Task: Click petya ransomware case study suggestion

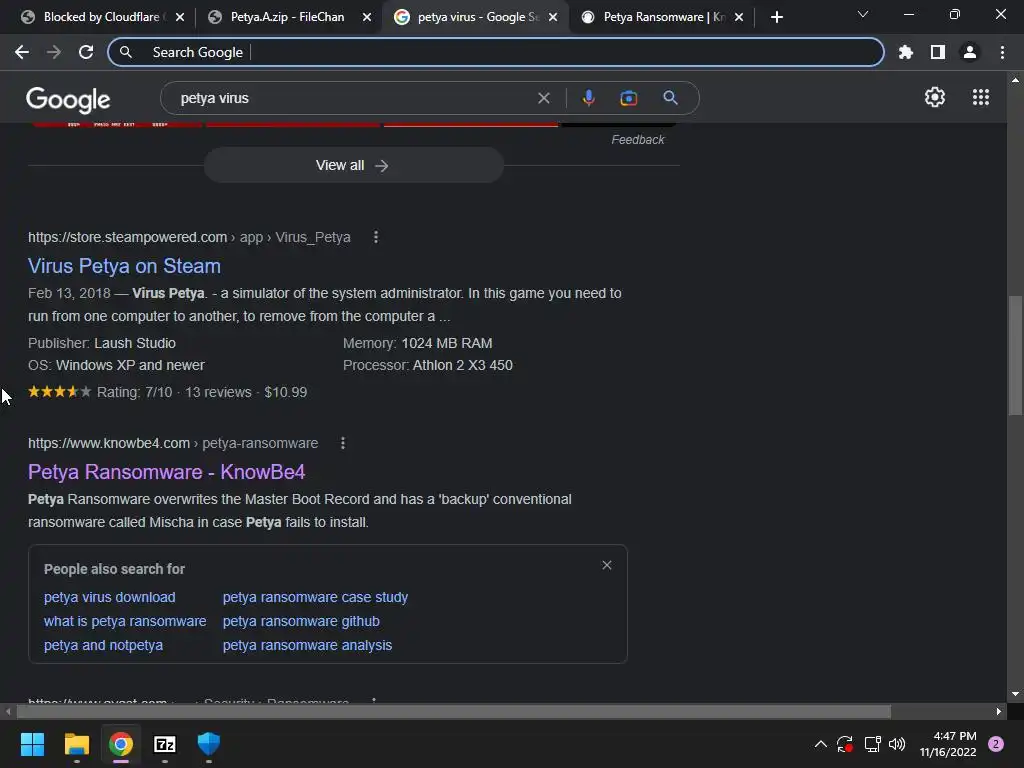Action: point(315,597)
